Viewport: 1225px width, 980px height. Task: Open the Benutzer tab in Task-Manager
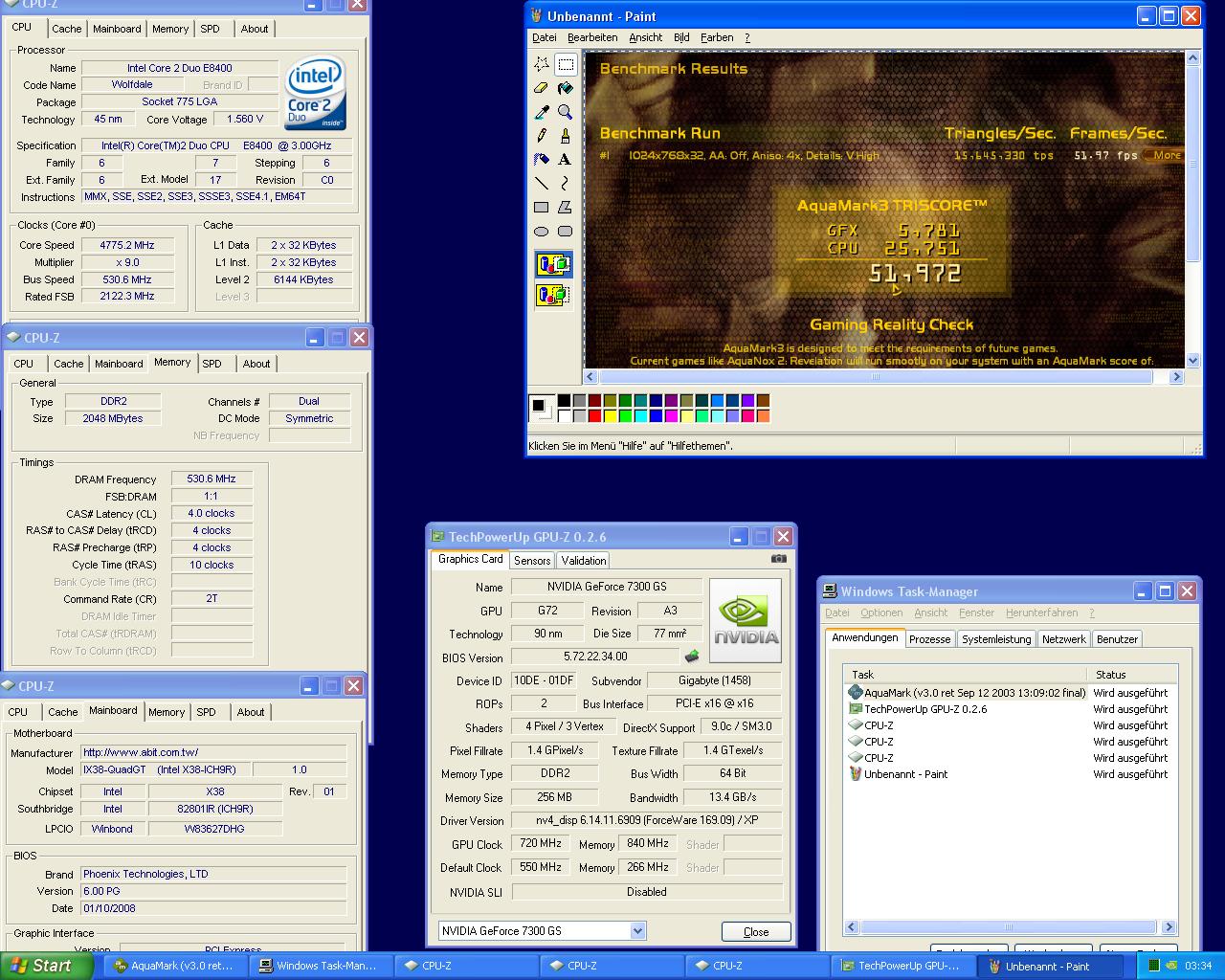[x=1117, y=639]
